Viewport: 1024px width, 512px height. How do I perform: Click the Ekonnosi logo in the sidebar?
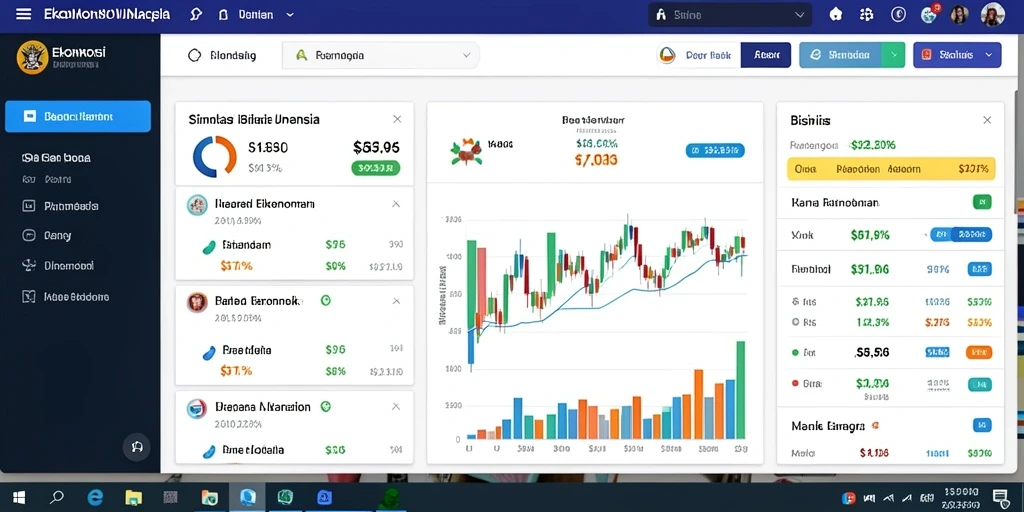(x=32, y=57)
